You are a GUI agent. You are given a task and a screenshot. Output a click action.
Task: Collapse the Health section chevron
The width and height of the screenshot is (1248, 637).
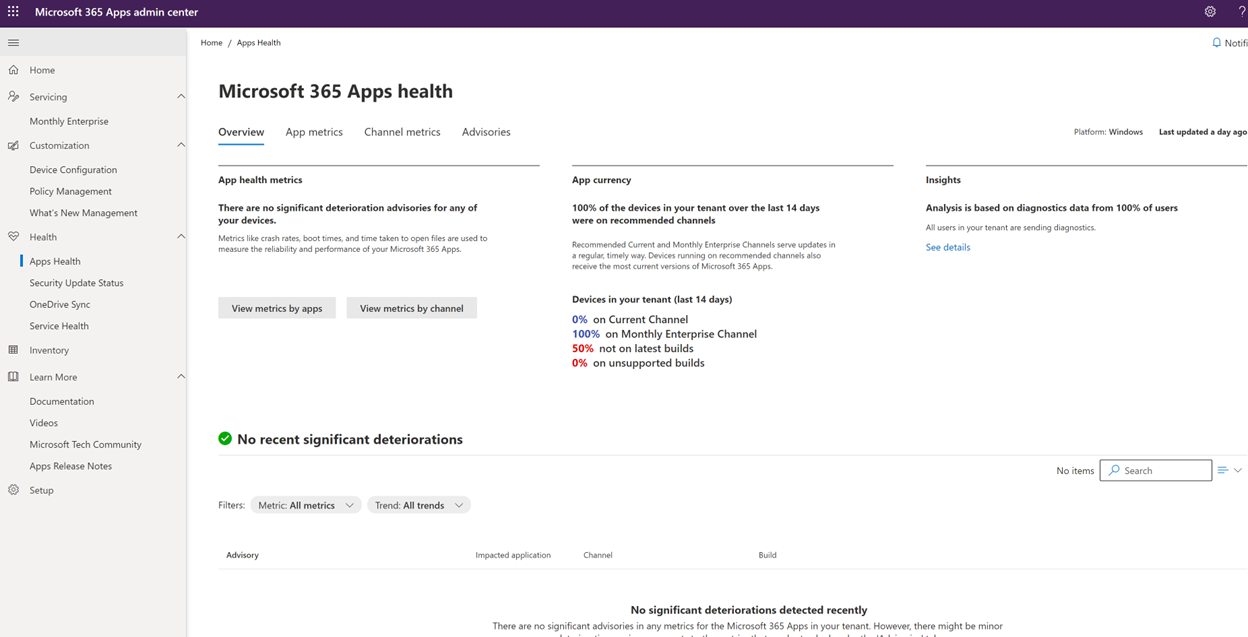181,236
